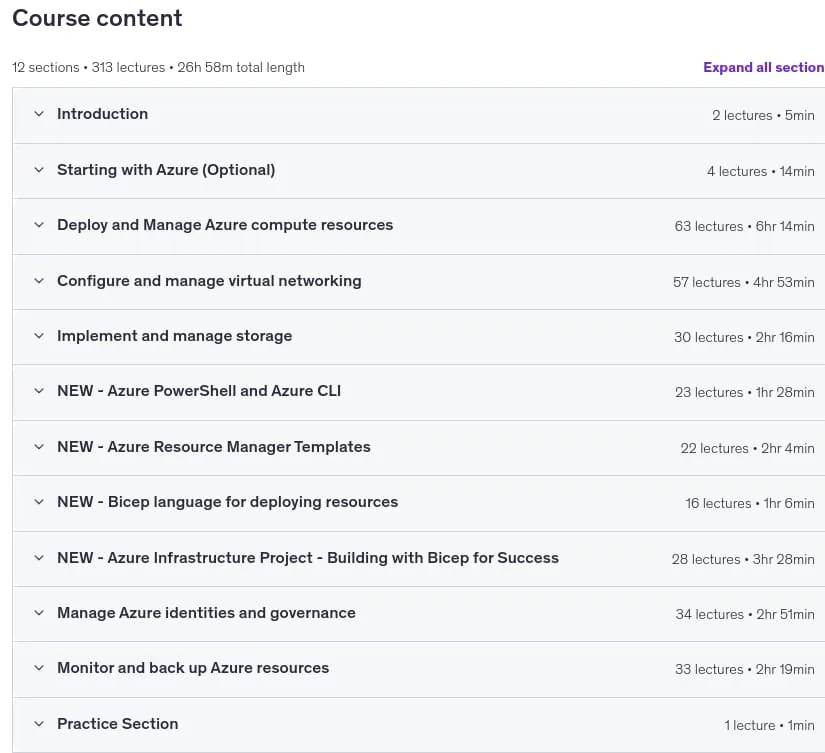The height and width of the screenshot is (753, 825).
Task: Select Deploy and Manage Azure compute resources
Action: [225, 225]
